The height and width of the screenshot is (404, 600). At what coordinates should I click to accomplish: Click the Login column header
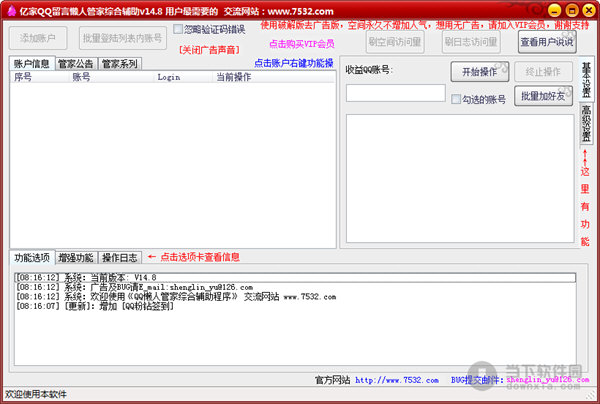(183, 77)
